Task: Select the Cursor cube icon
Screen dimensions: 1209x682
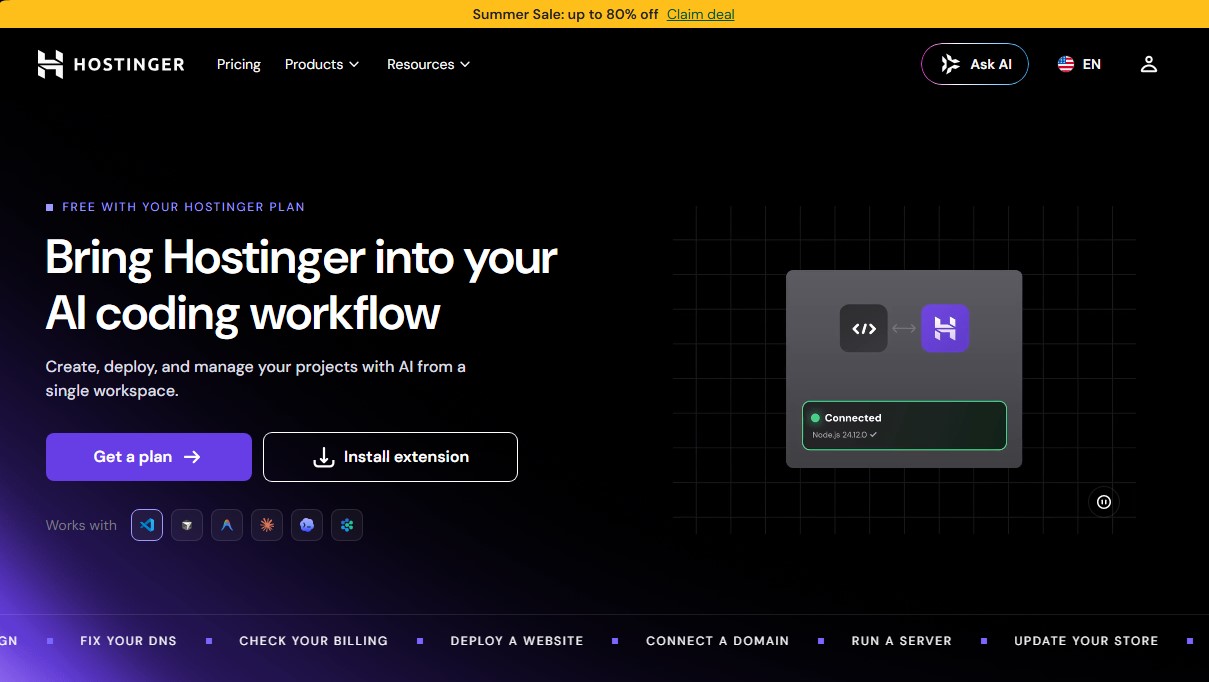Action: (x=187, y=525)
